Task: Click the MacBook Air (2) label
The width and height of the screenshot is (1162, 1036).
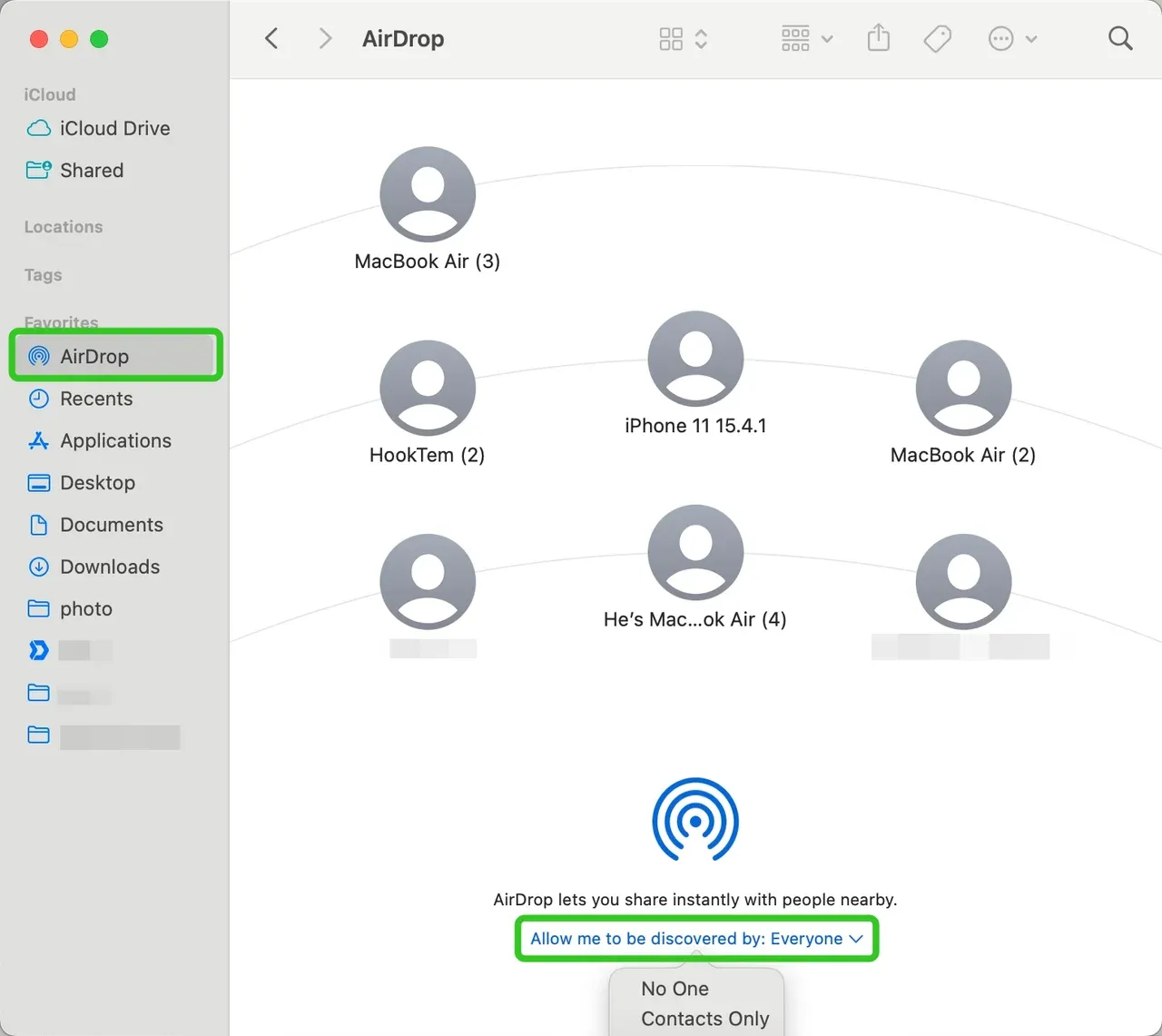Action: point(963,455)
